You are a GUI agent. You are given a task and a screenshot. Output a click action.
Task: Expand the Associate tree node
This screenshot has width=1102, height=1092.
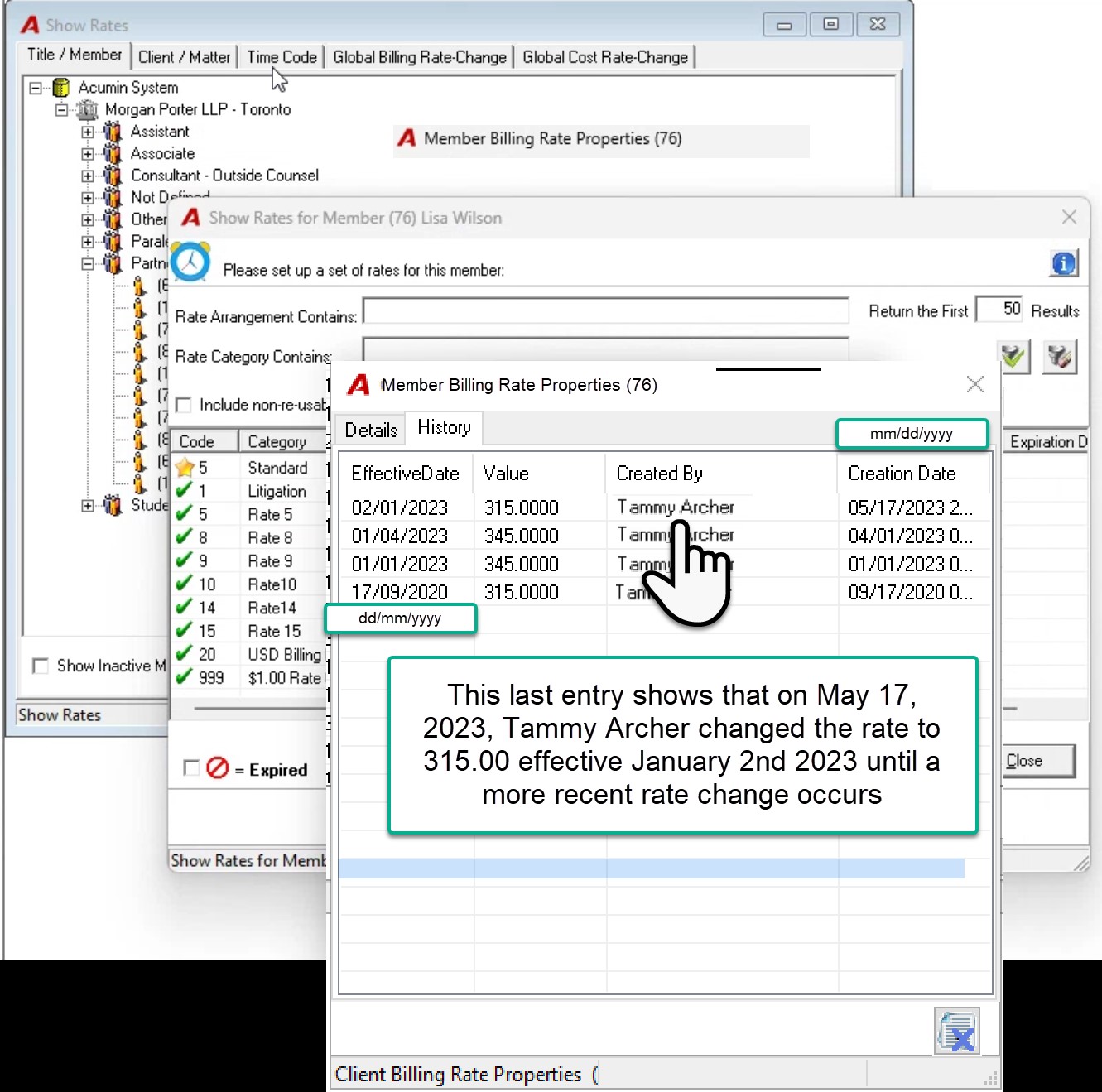point(88,154)
